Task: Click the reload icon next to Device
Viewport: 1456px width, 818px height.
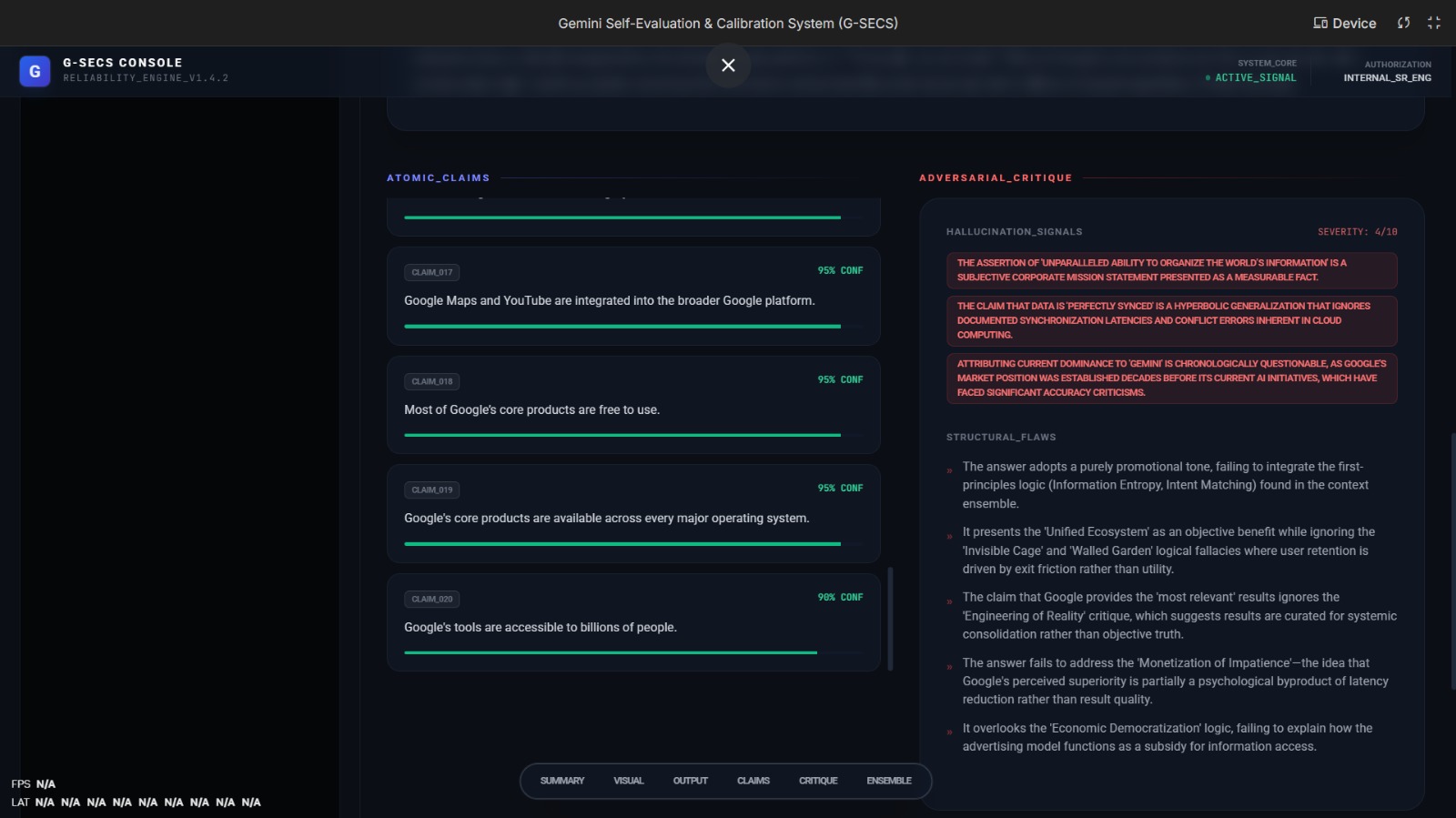Action: coord(1404,23)
